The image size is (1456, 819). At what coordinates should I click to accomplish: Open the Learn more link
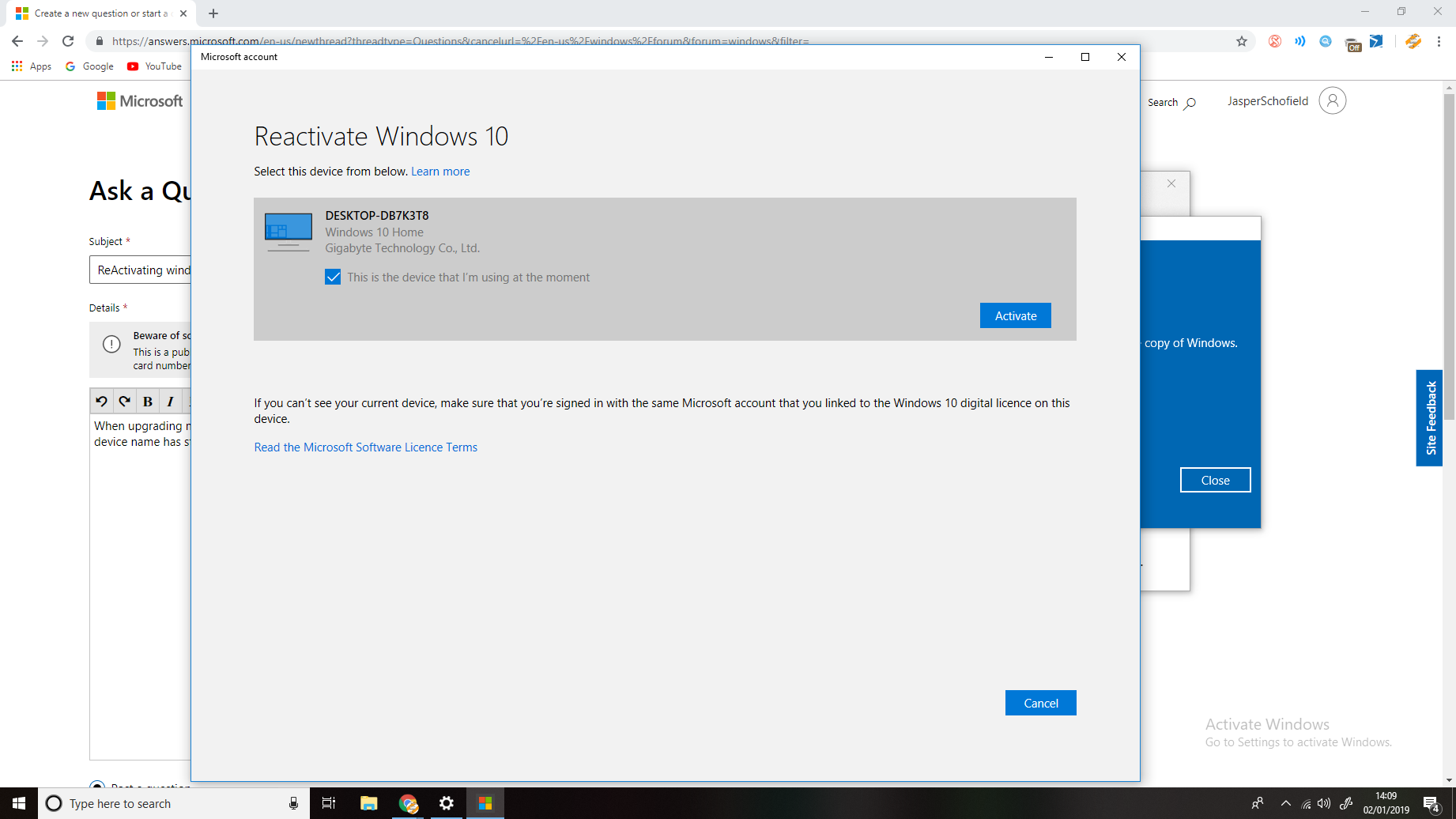point(440,172)
